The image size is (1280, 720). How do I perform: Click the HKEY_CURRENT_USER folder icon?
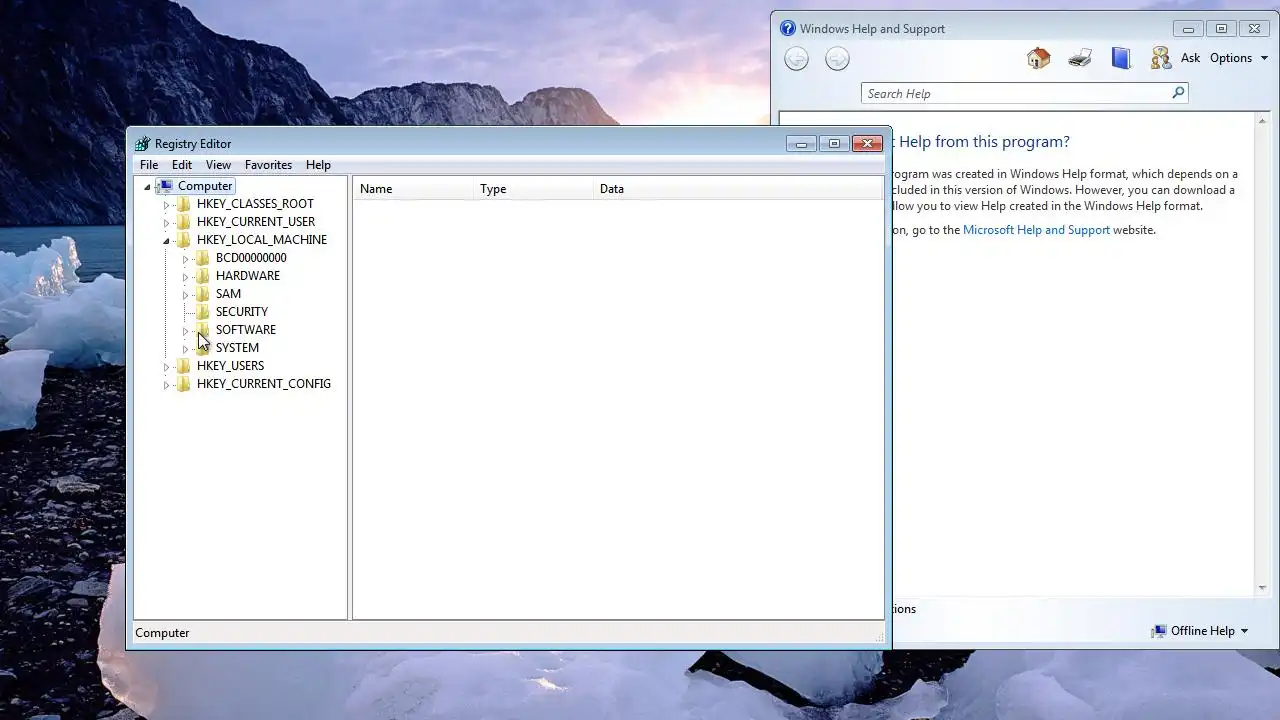point(183,222)
